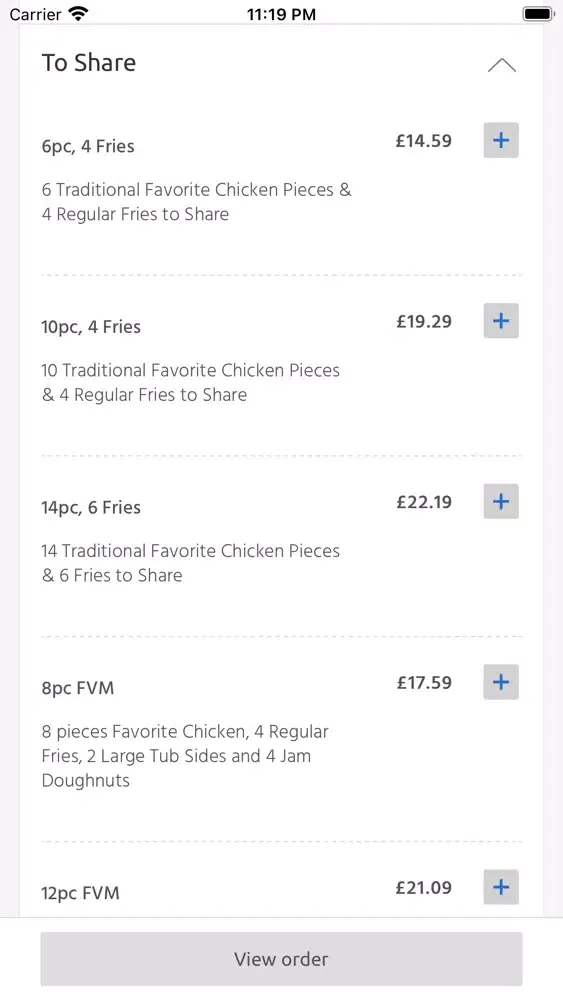Viewport: 563px width, 1000px height.
Task: Add 6pc, 4 Fries to order
Action: [501, 140]
